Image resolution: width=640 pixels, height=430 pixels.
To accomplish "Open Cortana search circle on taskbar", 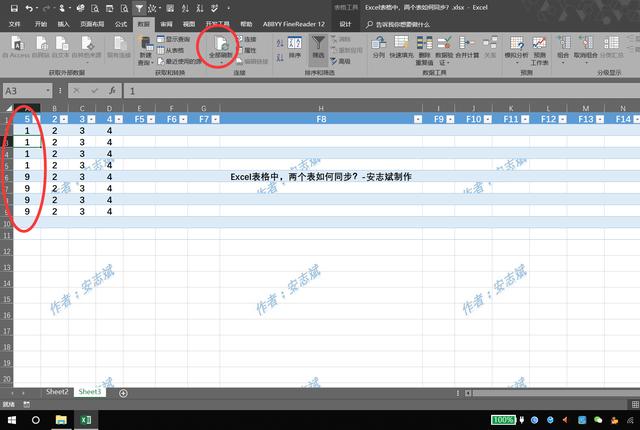I will (x=36, y=420).
